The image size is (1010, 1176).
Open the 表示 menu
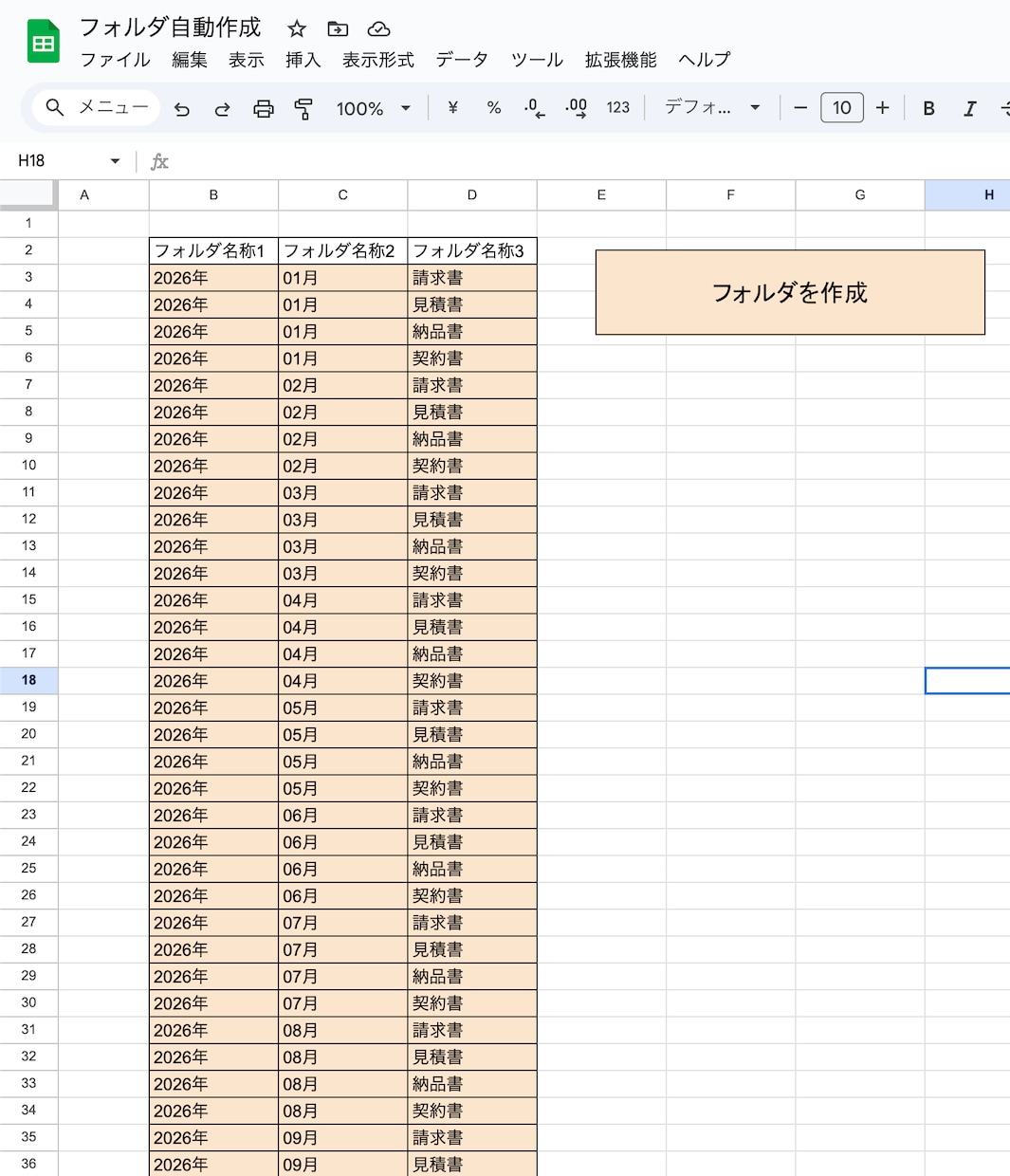pyautogui.click(x=247, y=60)
